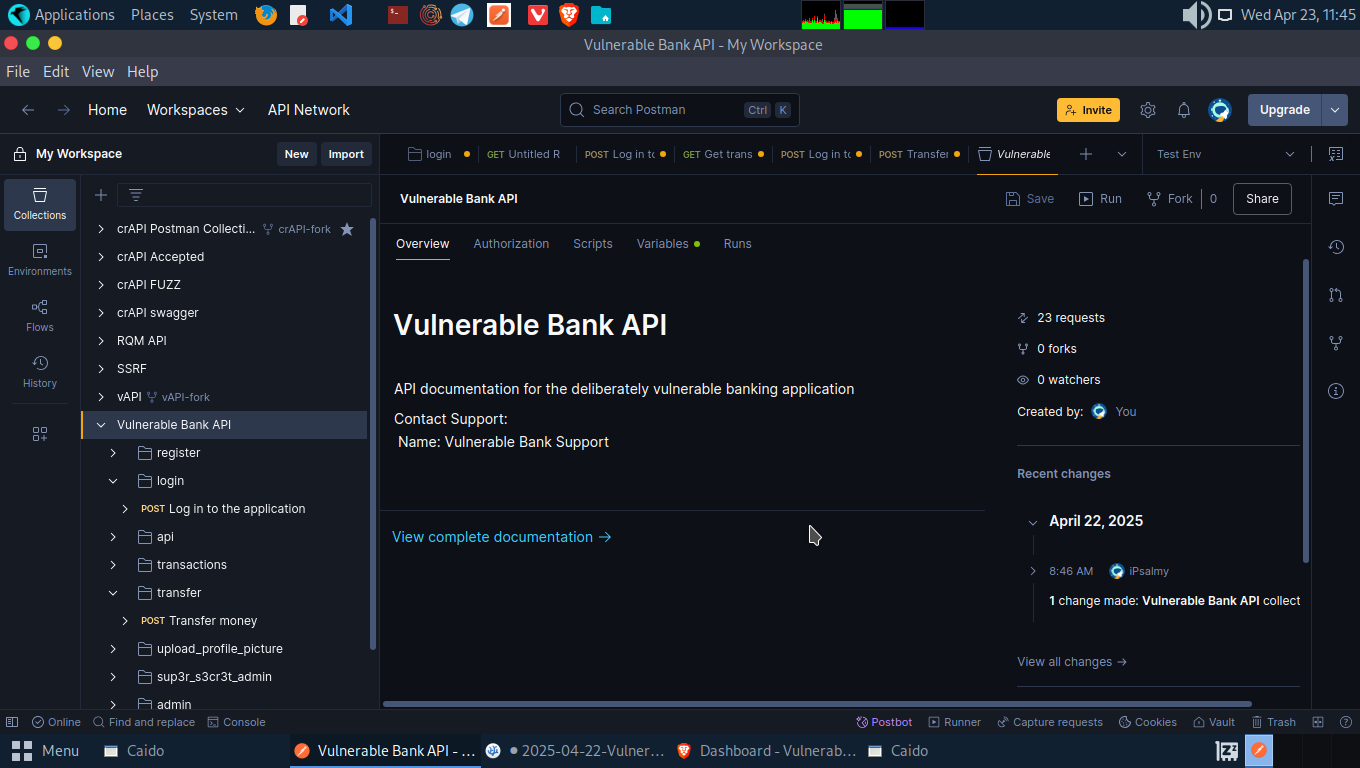Open notifications bell icon
Screen dimensions: 1360x768
click(1184, 110)
